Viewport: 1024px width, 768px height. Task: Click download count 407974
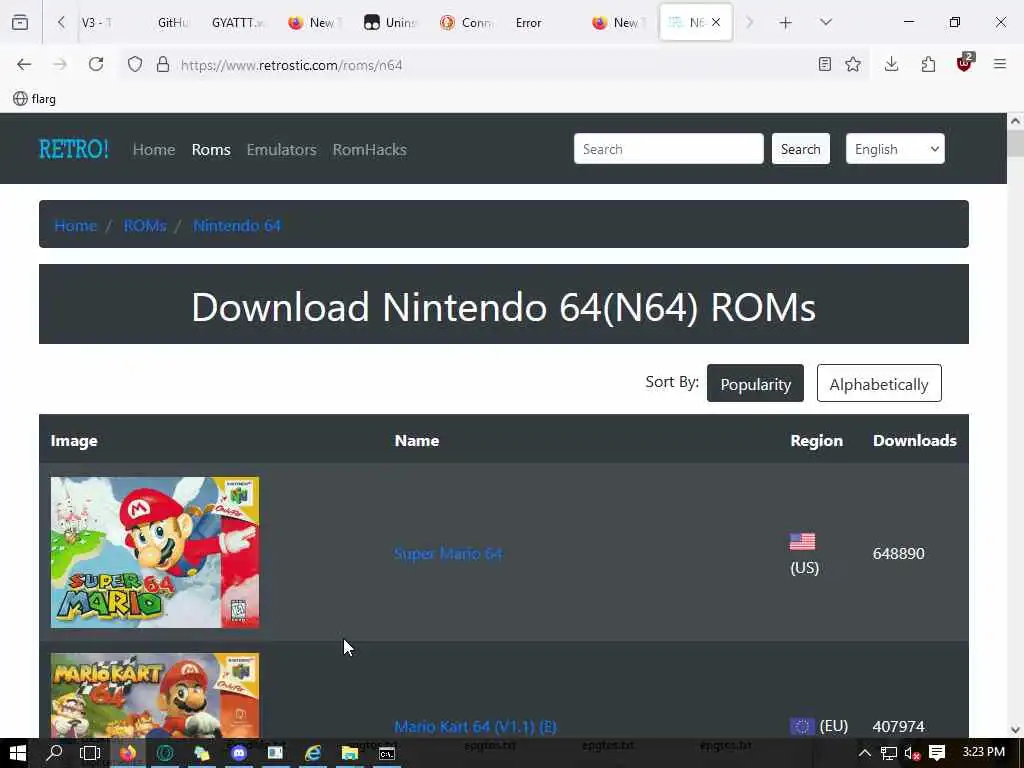click(899, 726)
